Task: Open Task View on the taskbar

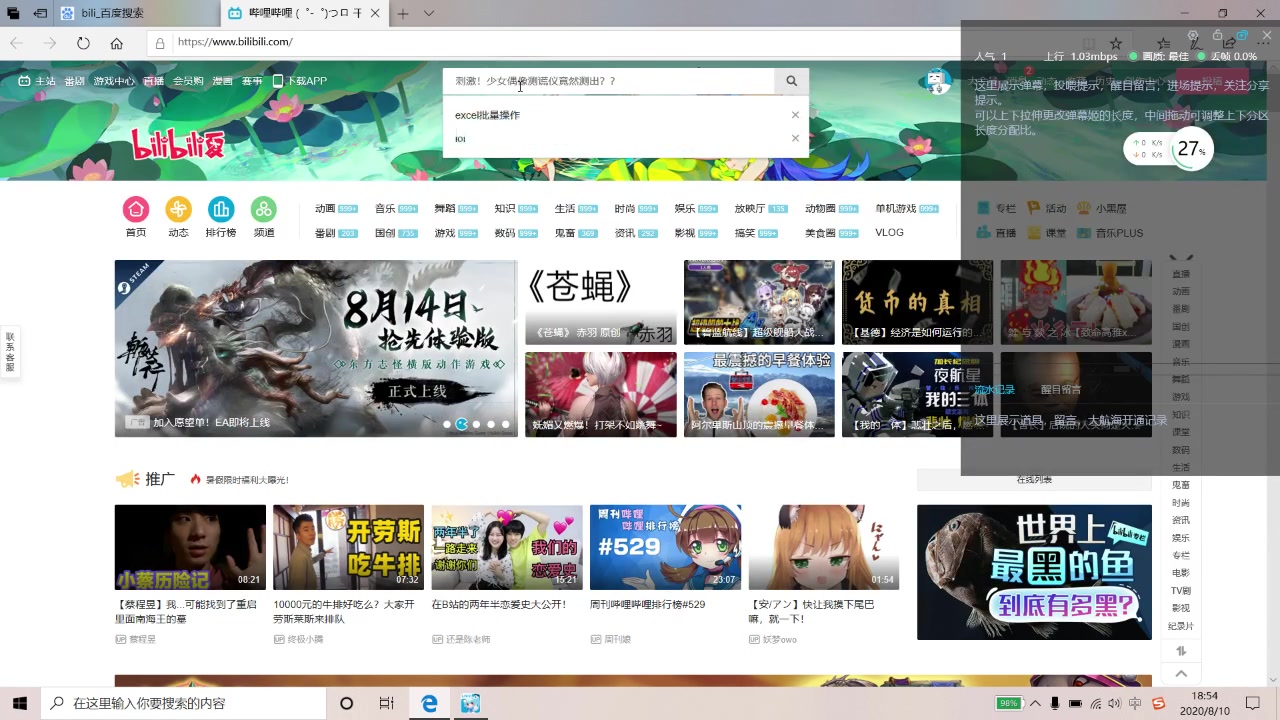Action: (x=387, y=703)
